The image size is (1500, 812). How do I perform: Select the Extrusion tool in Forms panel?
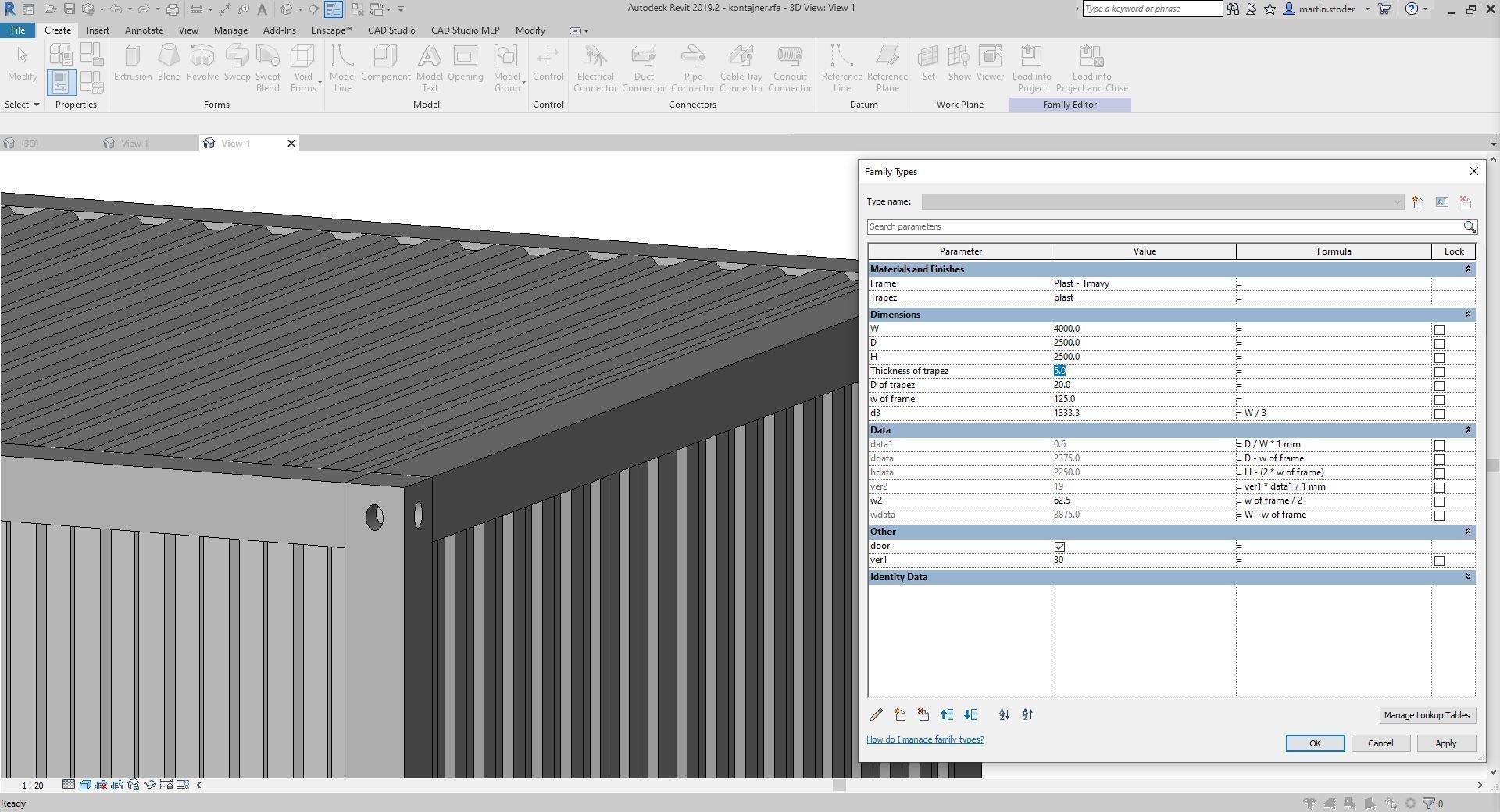[x=133, y=62]
